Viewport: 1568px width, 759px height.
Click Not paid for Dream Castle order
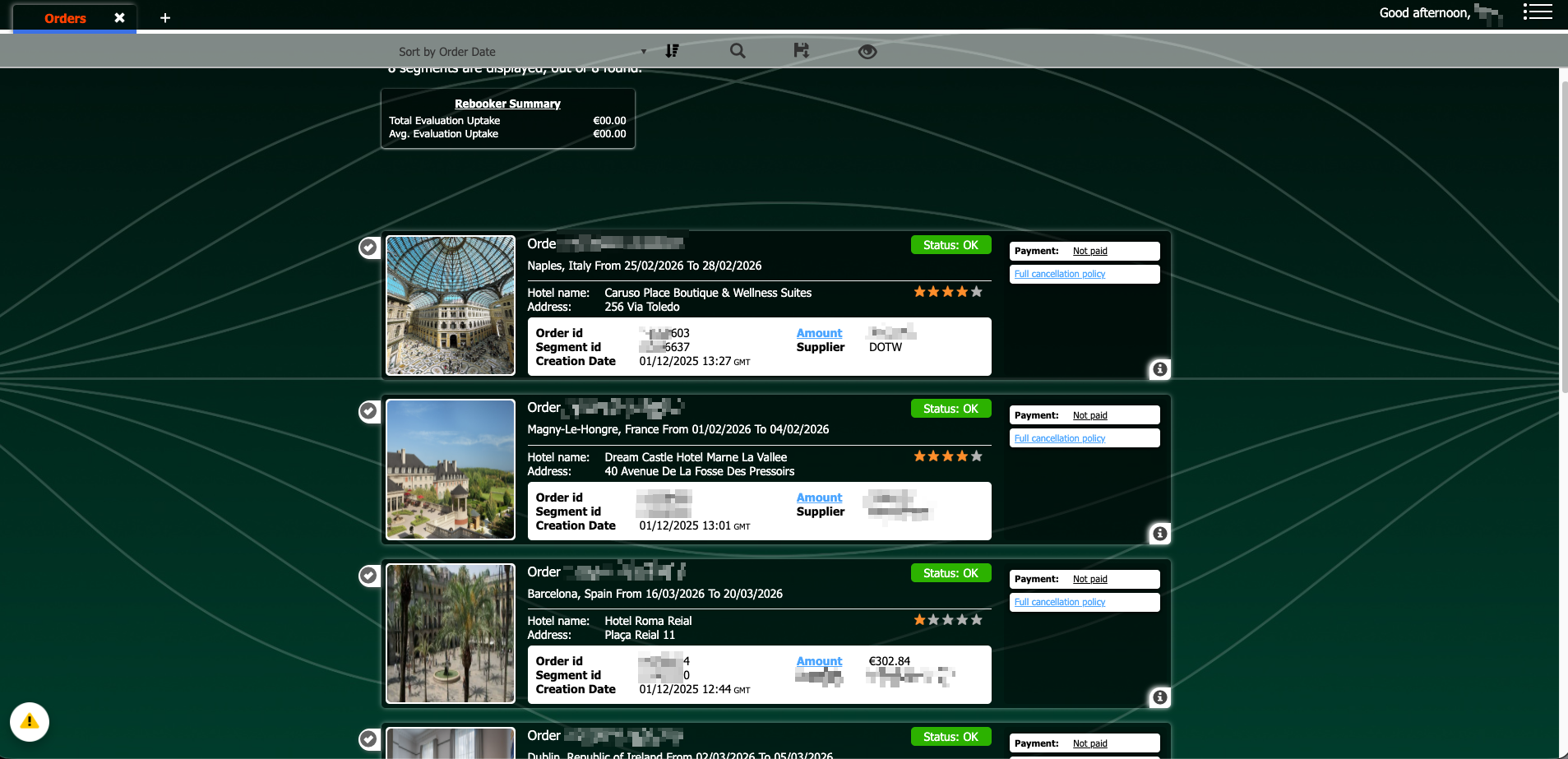1090,415
